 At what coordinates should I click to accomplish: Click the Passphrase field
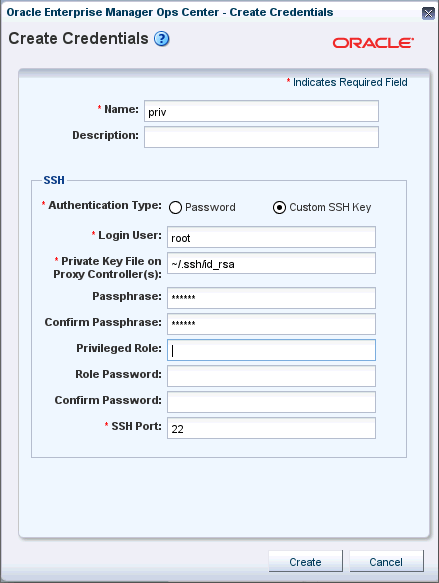click(271, 298)
